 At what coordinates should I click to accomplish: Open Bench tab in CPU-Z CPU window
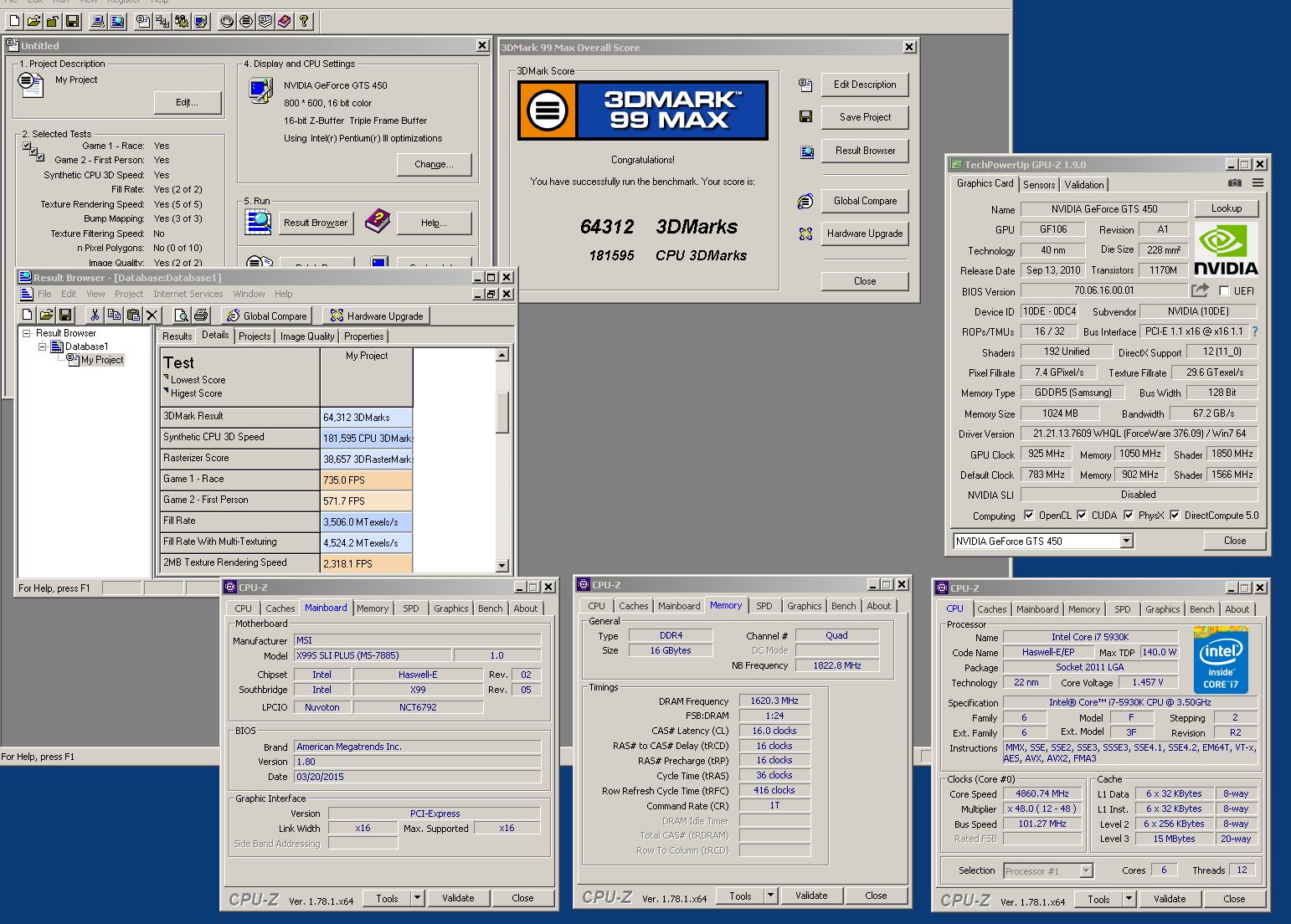click(1201, 609)
